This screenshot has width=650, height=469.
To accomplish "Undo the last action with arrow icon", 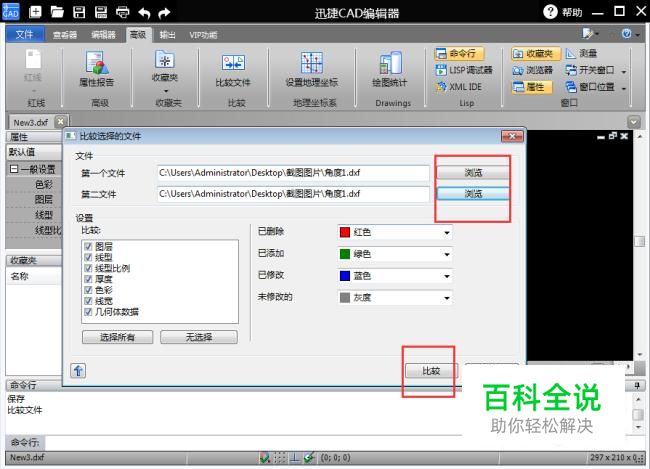I will coord(144,13).
